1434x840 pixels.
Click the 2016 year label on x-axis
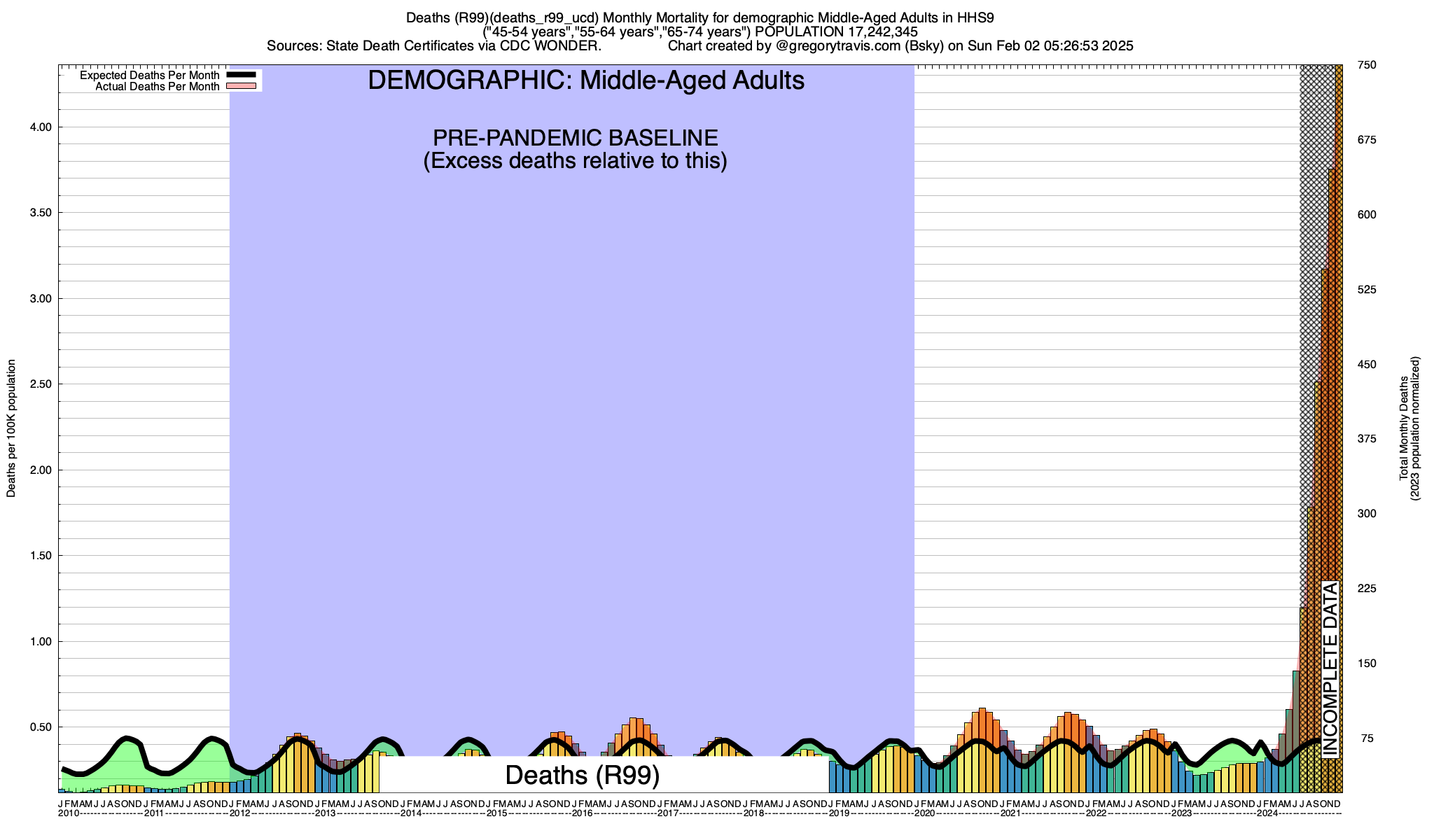(582, 813)
